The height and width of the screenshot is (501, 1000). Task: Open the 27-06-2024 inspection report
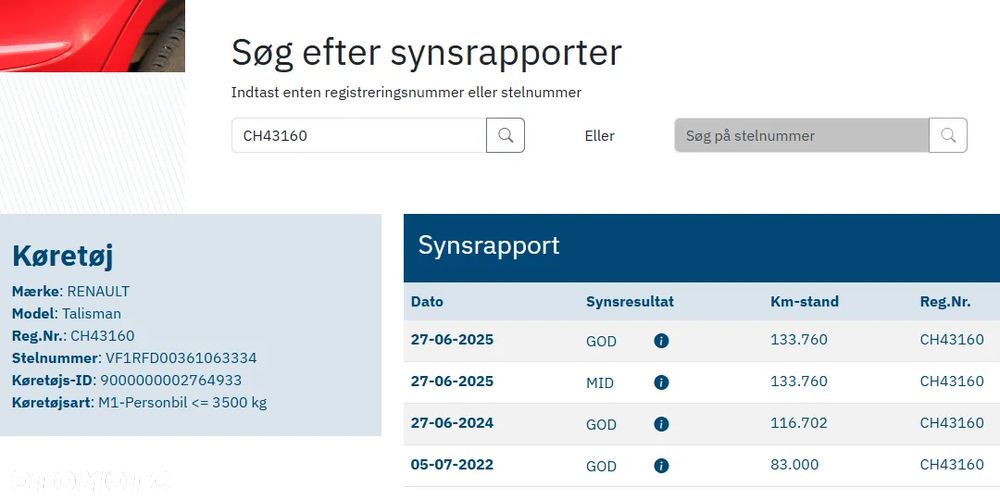pyautogui.click(x=452, y=423)
